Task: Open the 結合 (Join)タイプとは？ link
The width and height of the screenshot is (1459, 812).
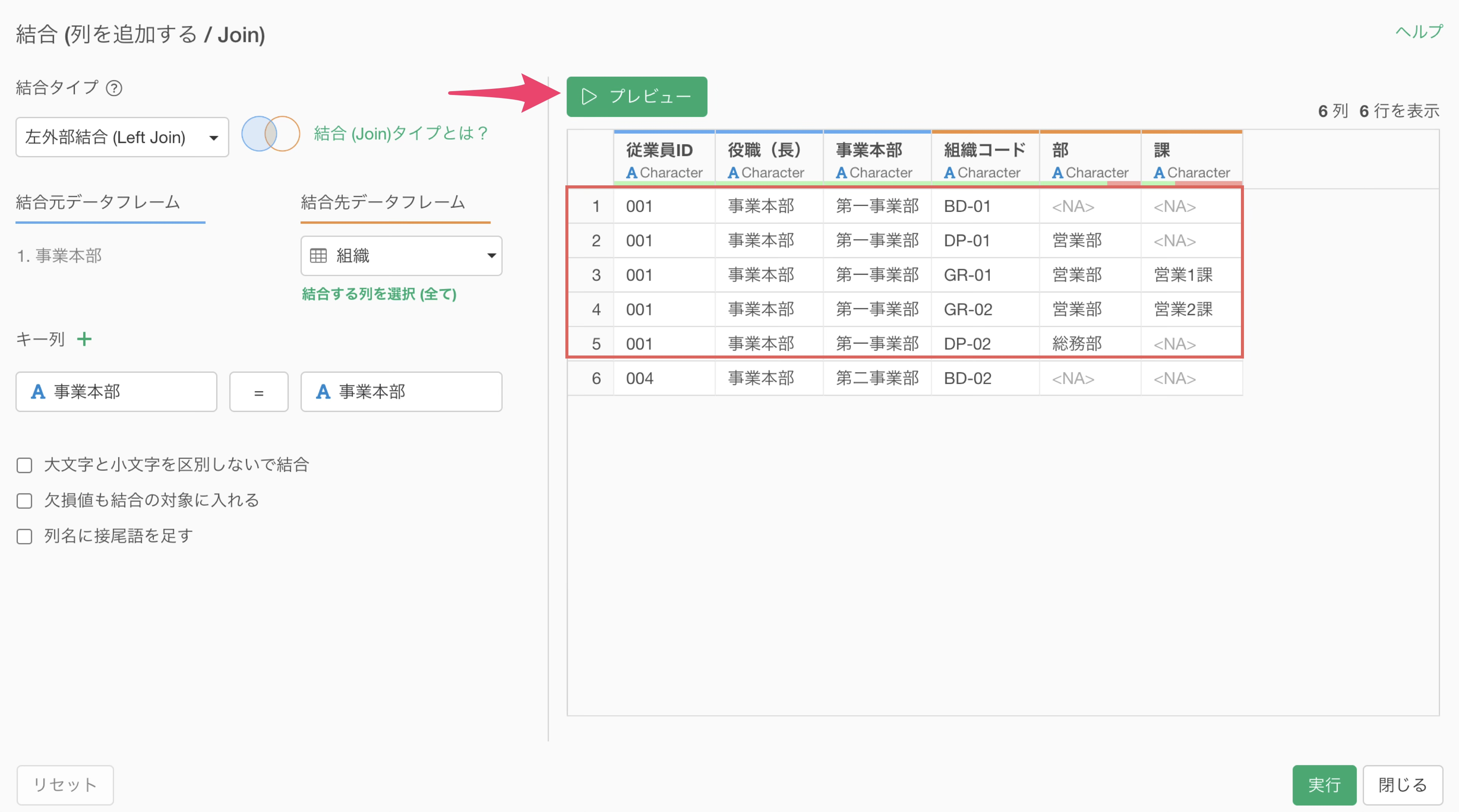Action: point(400,134)
